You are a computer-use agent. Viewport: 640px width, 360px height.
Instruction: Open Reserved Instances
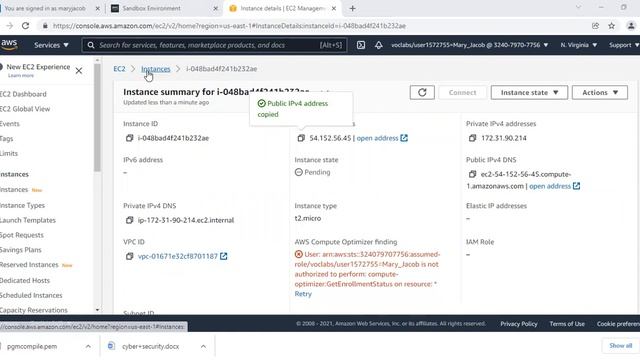pyautogui.click(x=29, y=265)
